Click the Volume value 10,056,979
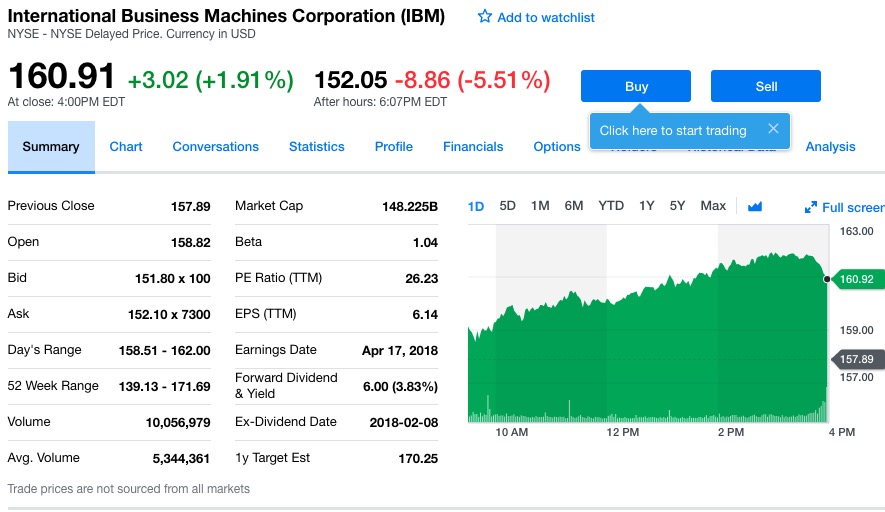The height and width of the screenshot is (512, 885). (x=178, y=423)
